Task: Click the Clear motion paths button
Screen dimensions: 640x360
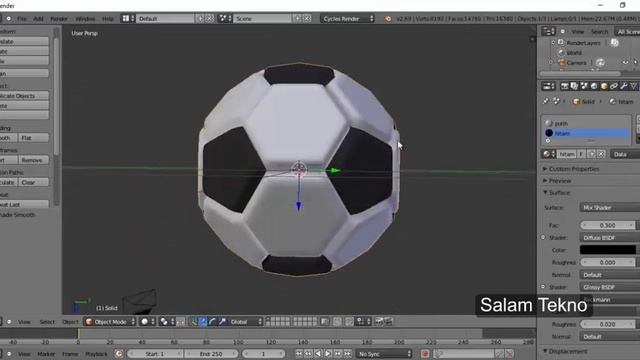Action: pos(33,182)
